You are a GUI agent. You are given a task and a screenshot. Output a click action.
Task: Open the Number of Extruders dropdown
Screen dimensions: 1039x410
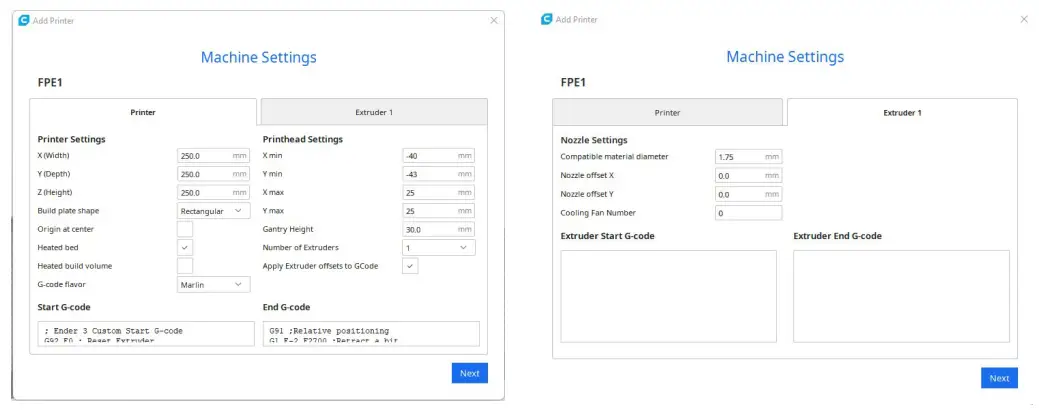438,247
